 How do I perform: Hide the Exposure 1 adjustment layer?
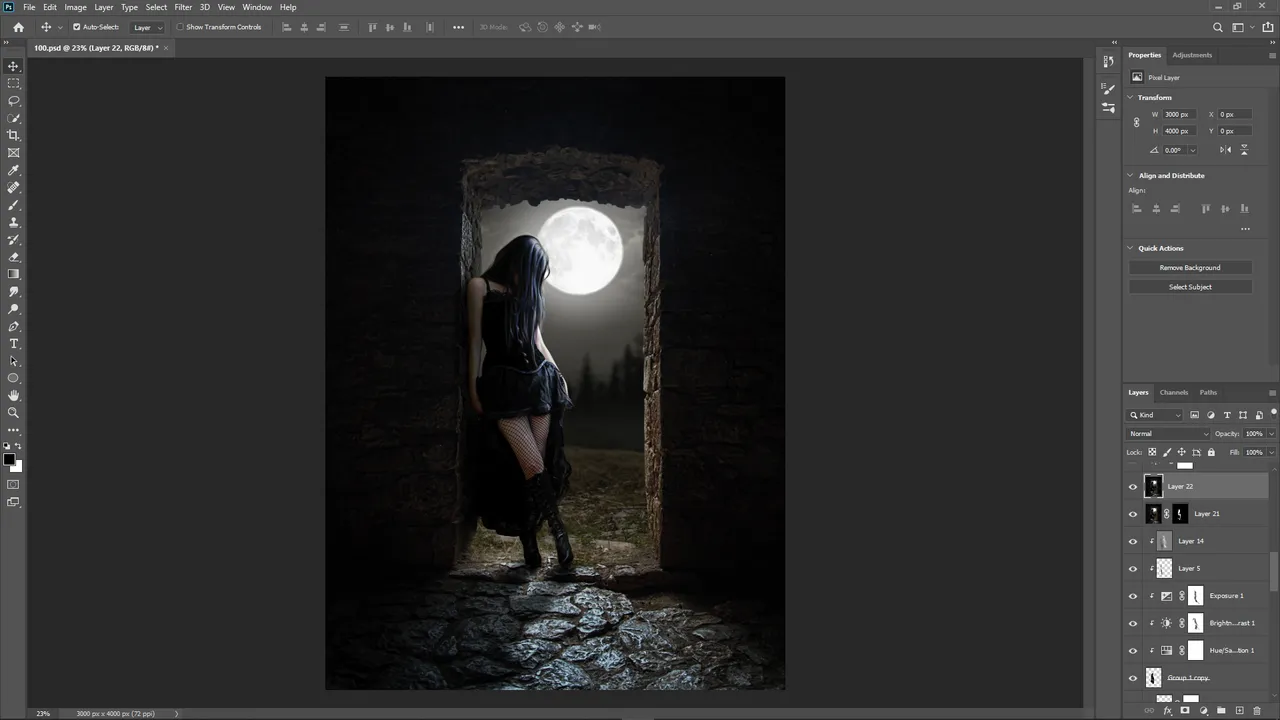pyautogui.click(x=1133, y=596)
